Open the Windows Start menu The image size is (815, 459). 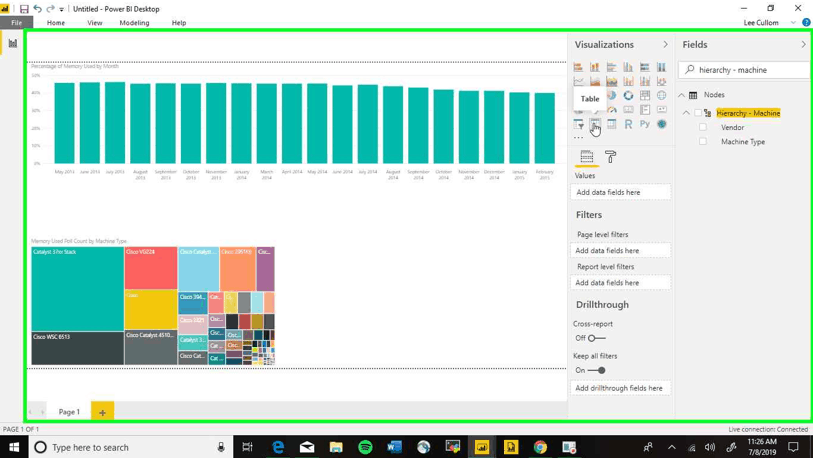pyautogui.click(x=14, y=447)
